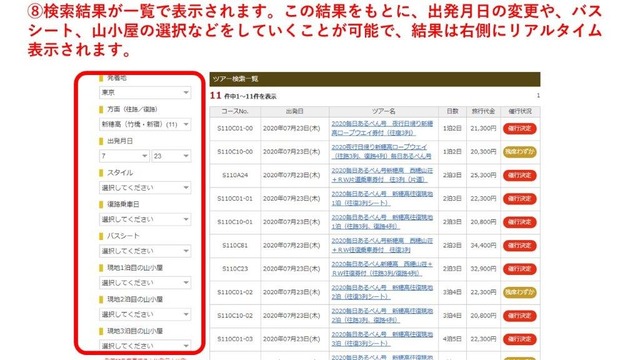Open tour link for course S110C01-00
This screenshot has width=640, height=360.
click(382, 128)
